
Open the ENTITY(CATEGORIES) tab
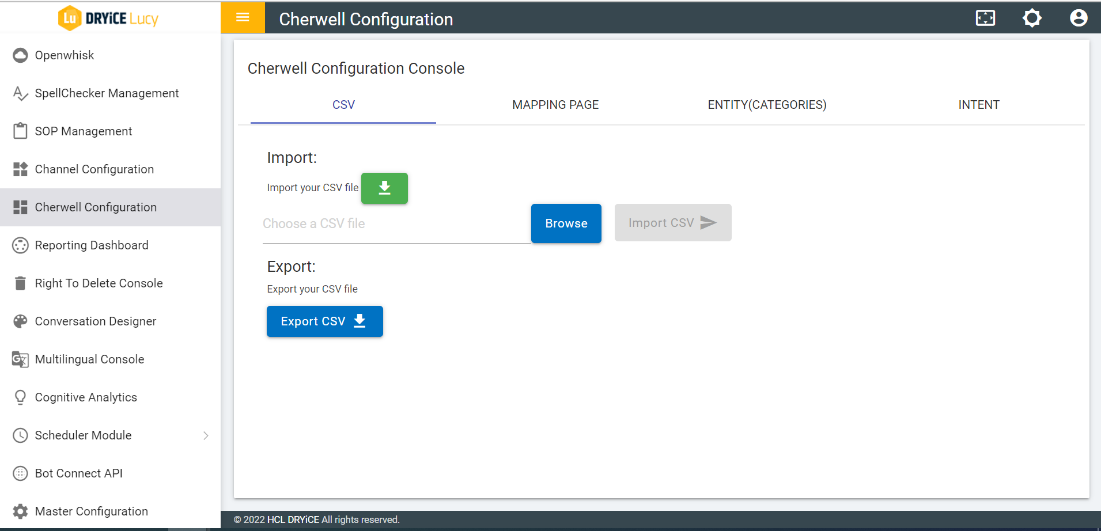pyautogui.click(x=767, y=105)
